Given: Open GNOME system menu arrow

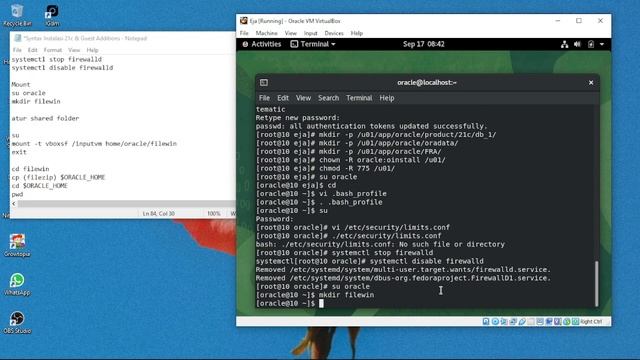Looking at the screenshot, I should tap(602, 44).
